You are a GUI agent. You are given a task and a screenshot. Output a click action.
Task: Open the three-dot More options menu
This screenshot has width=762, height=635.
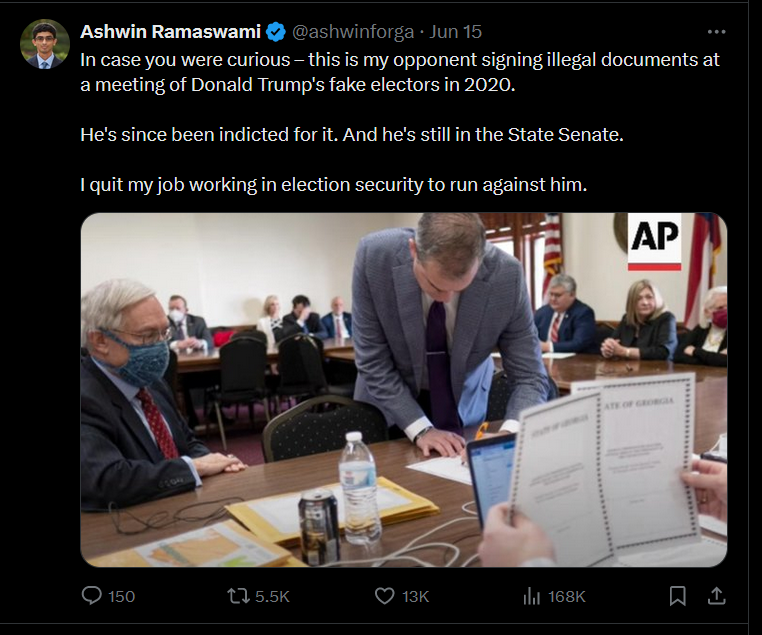tap(716, 31)
